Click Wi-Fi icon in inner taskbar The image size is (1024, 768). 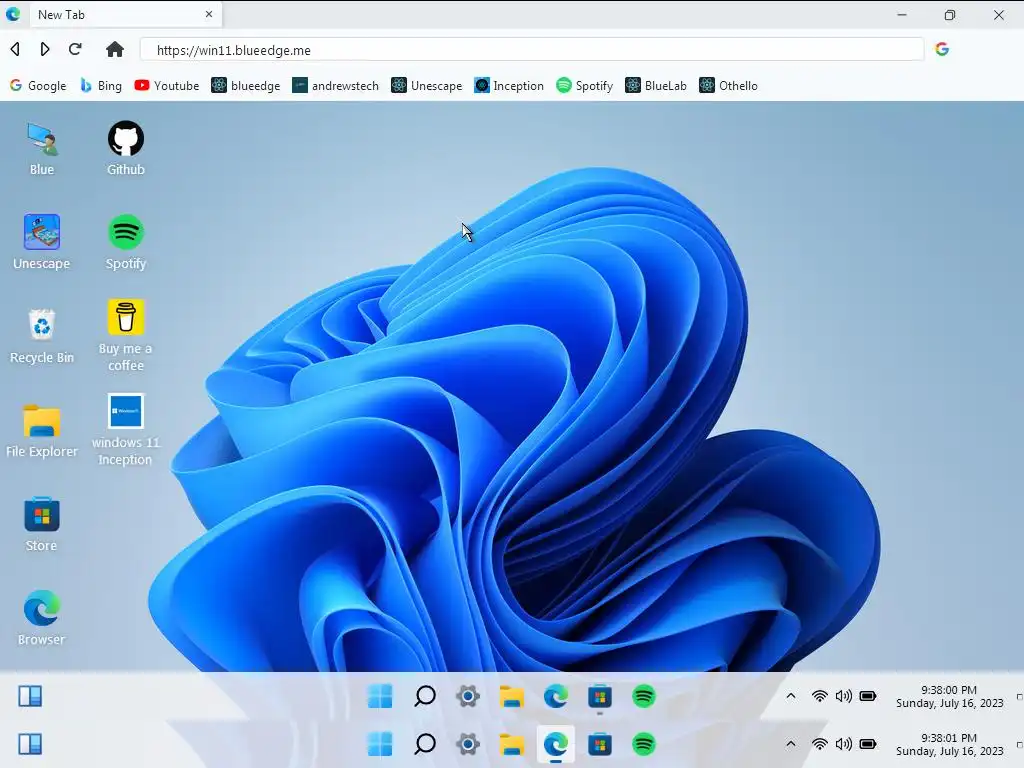(x=820, y=696)
